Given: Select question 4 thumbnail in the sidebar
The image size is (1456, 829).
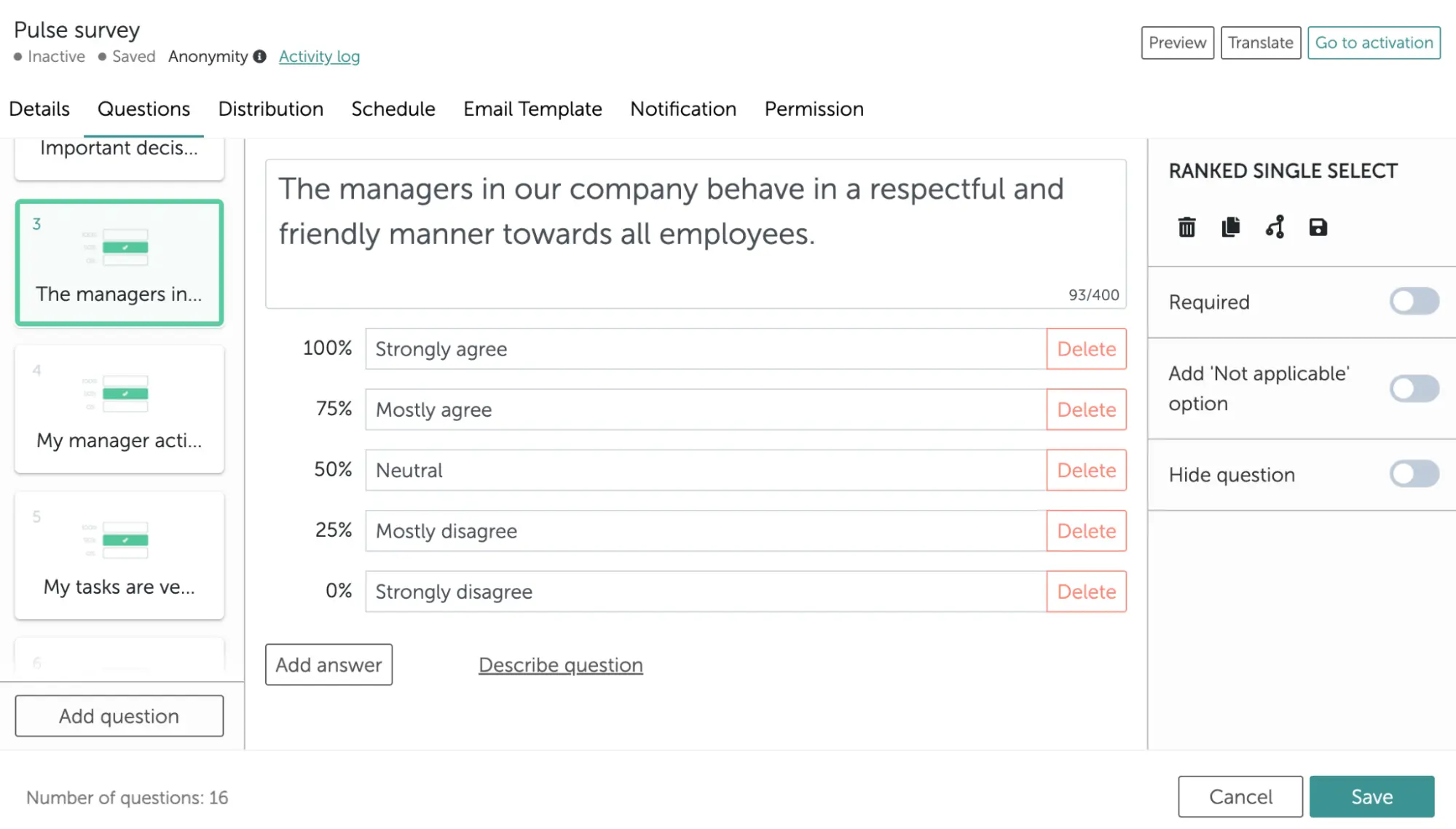Looking at the screenshot, I should [119, 409].
